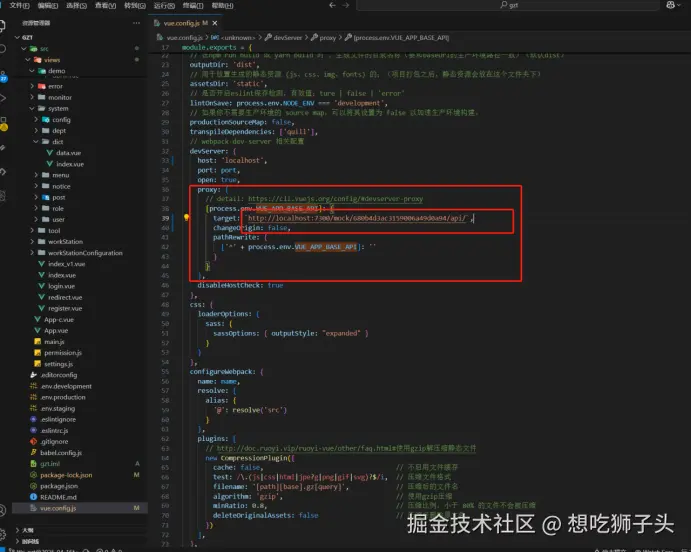This screenshot has height=553, width=692.
Task: Open the Search view in the activity bar
Action: 2,49
